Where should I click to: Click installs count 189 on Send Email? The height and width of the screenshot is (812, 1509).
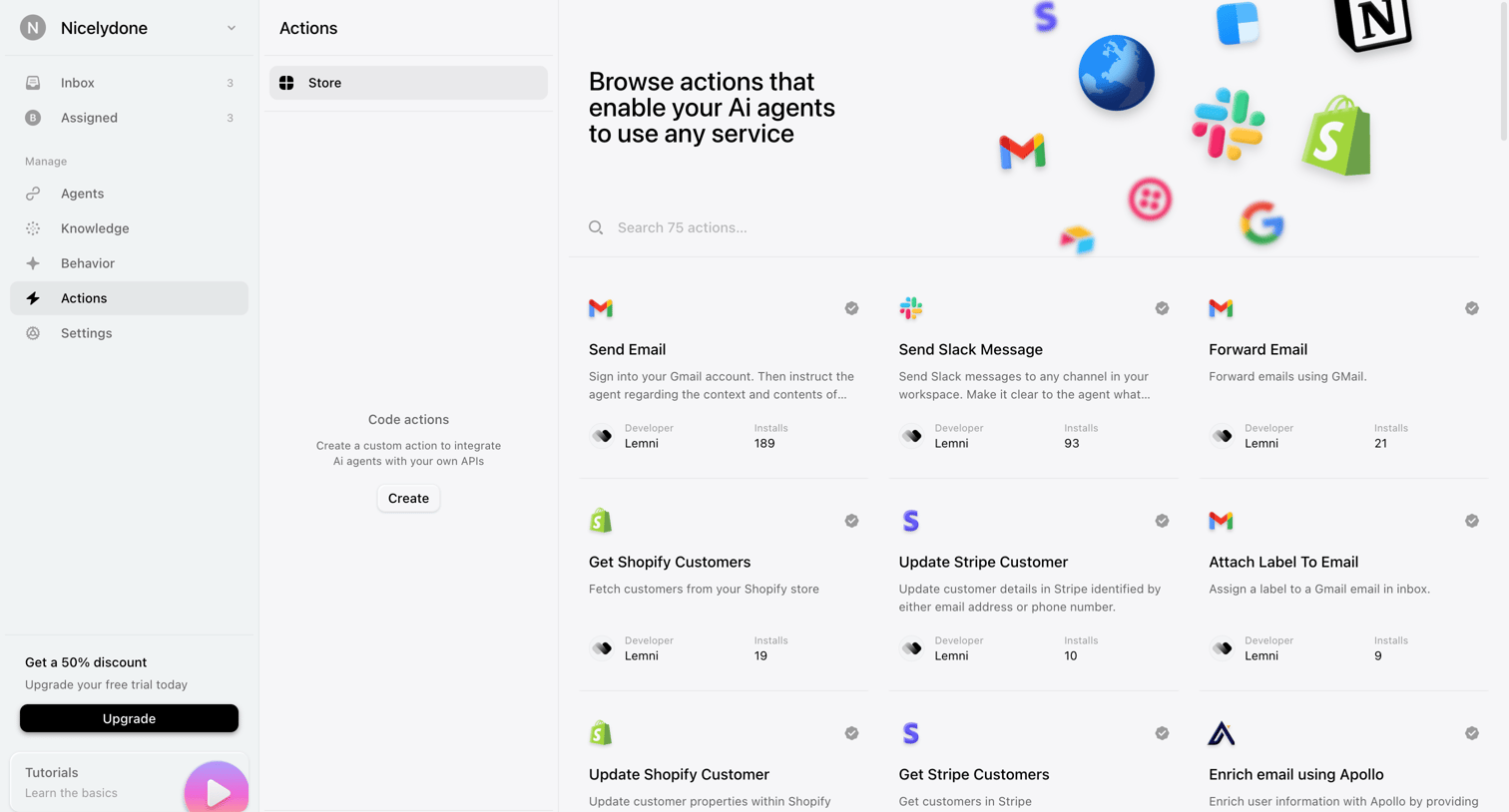pyautogui.click(x=764, y=443)
